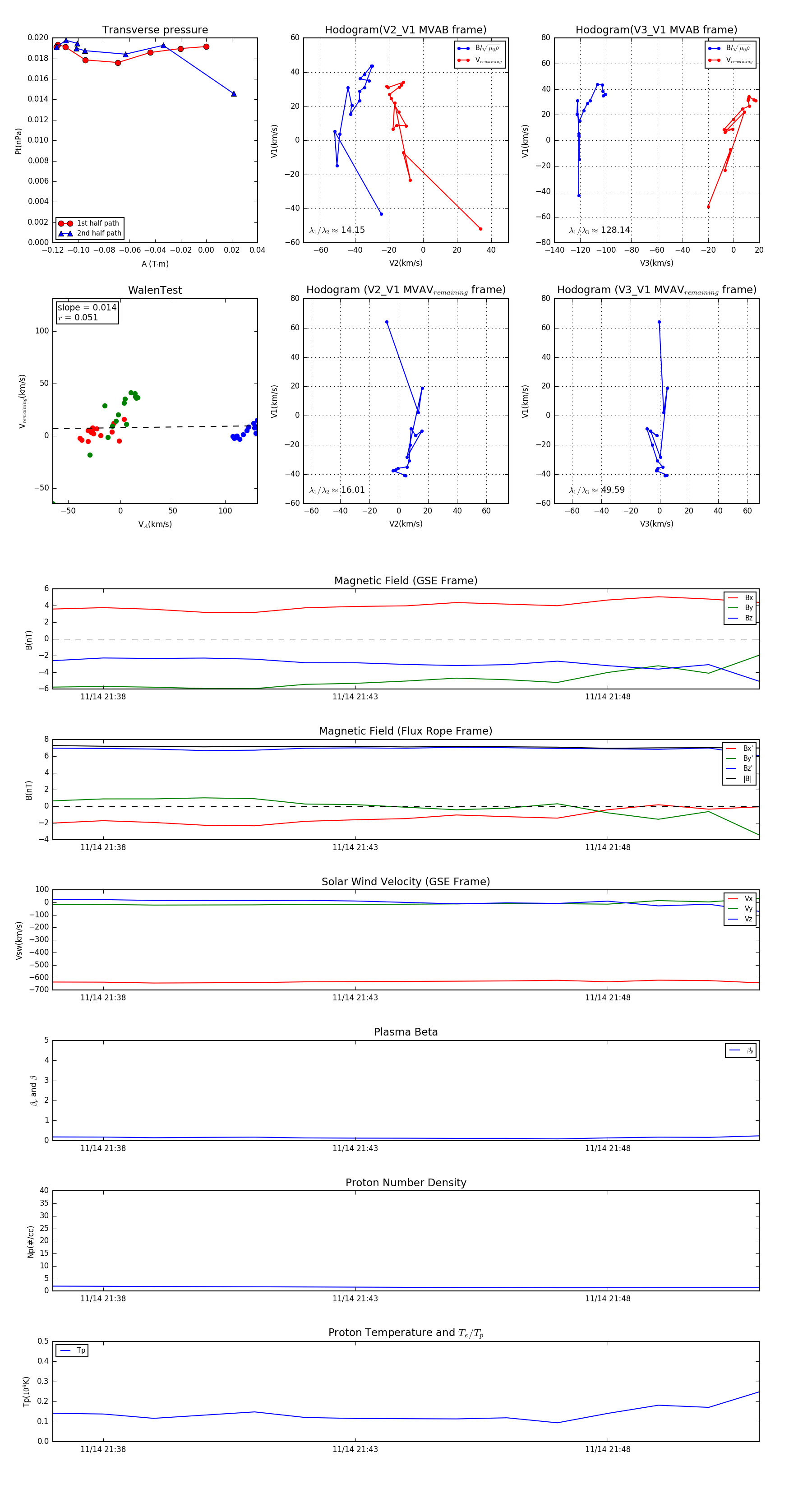Click the λ1/λ2 ≈ 14.15 annotation

pyautogui.click(x=337, y=230)
